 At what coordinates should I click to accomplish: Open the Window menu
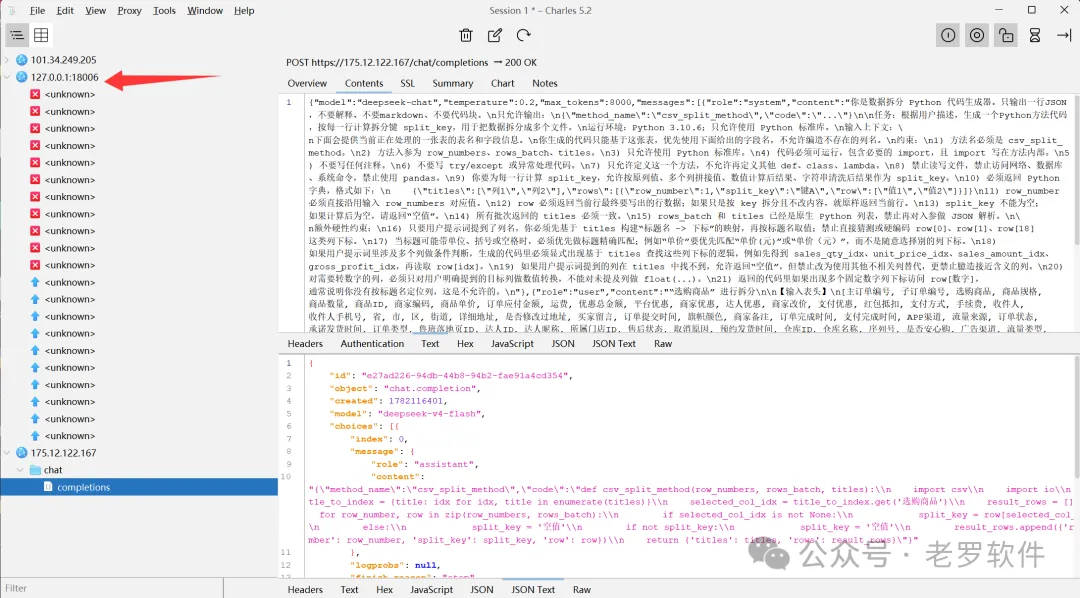pyautogui.click(x=205, y=10)
